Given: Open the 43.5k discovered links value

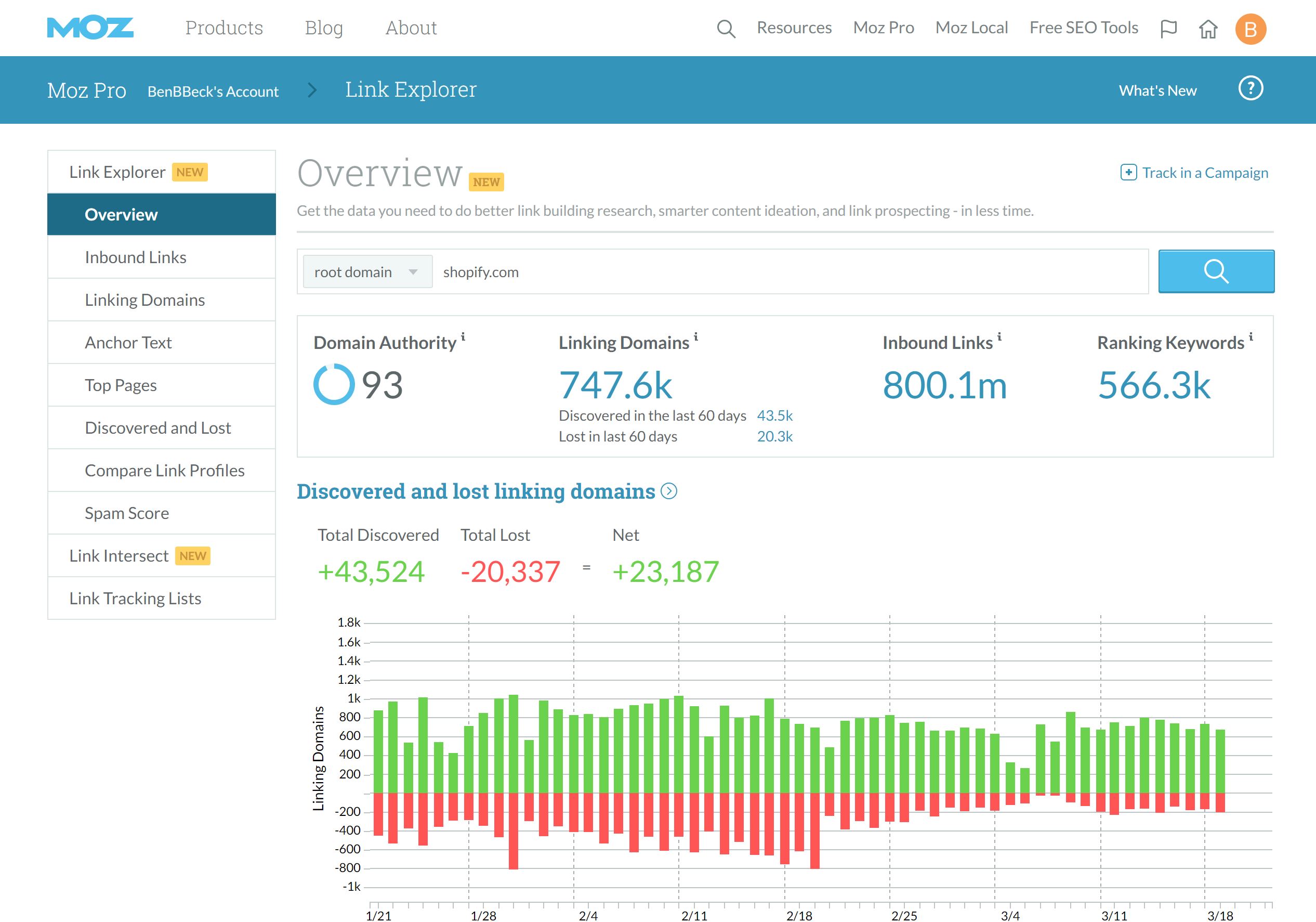Looking at the screenshot, I should [x=775, y=415].
